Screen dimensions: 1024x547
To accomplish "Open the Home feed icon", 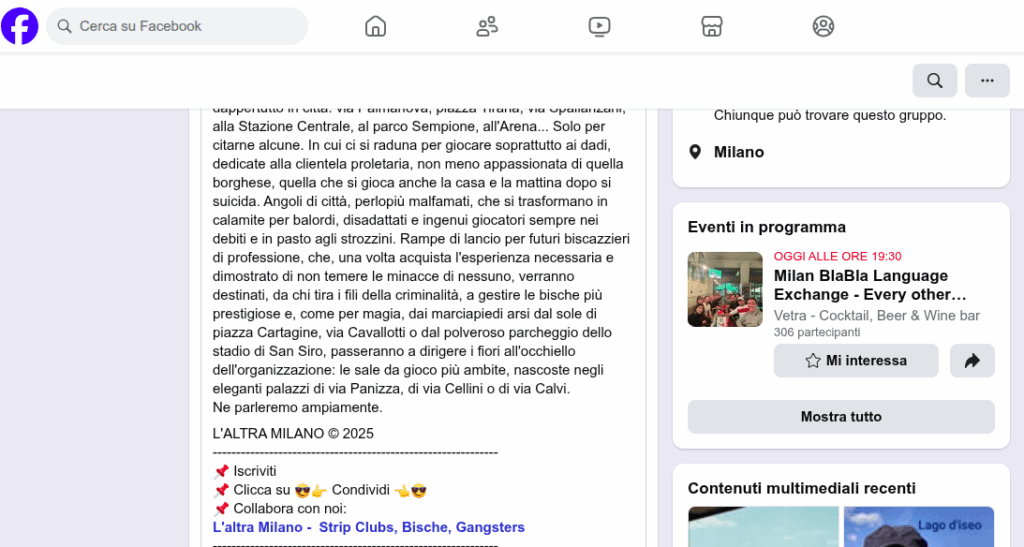I will 376,26.
